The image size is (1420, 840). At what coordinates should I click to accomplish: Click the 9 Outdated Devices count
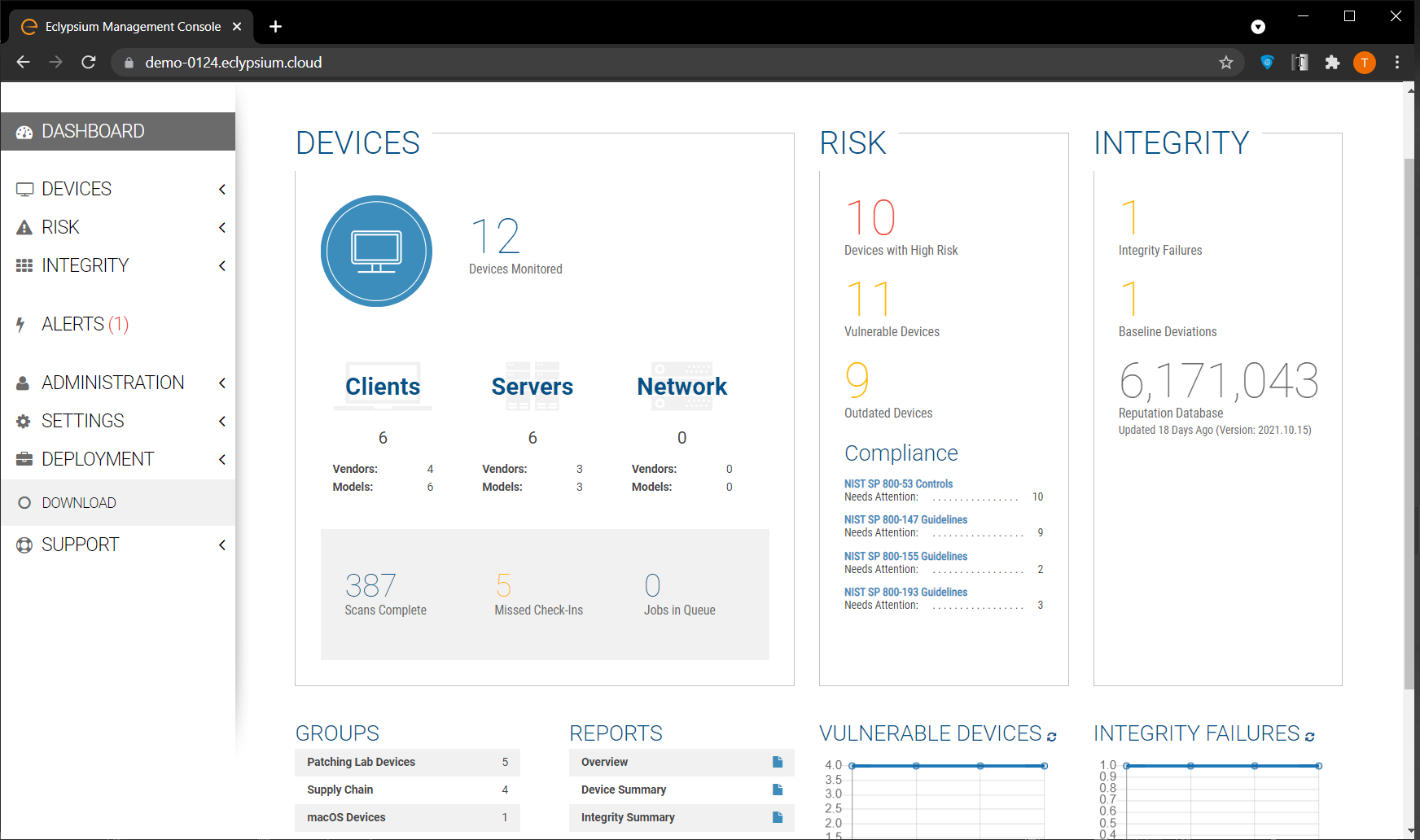tap(857, 380)
